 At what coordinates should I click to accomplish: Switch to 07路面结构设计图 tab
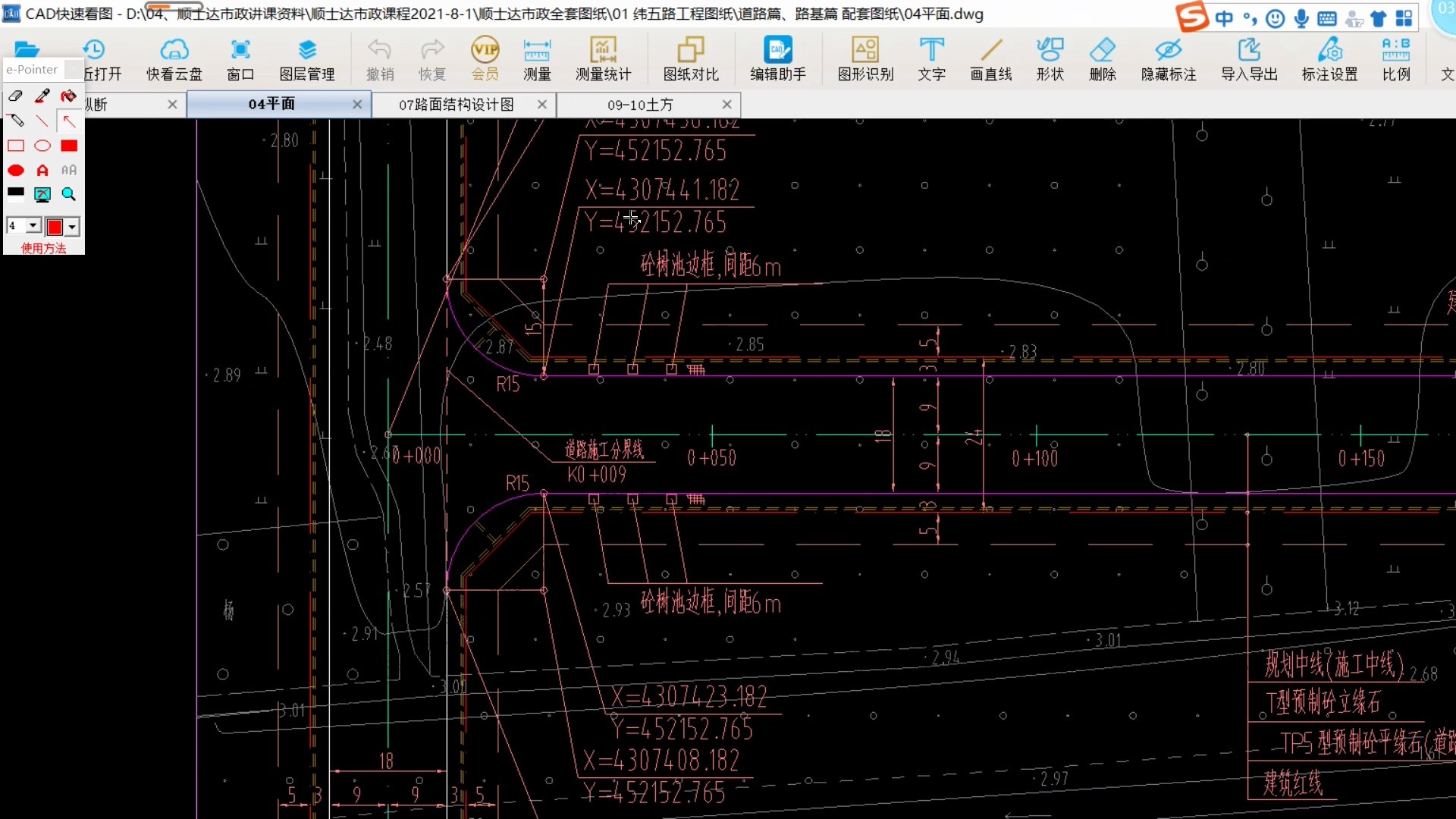point(457,104)
